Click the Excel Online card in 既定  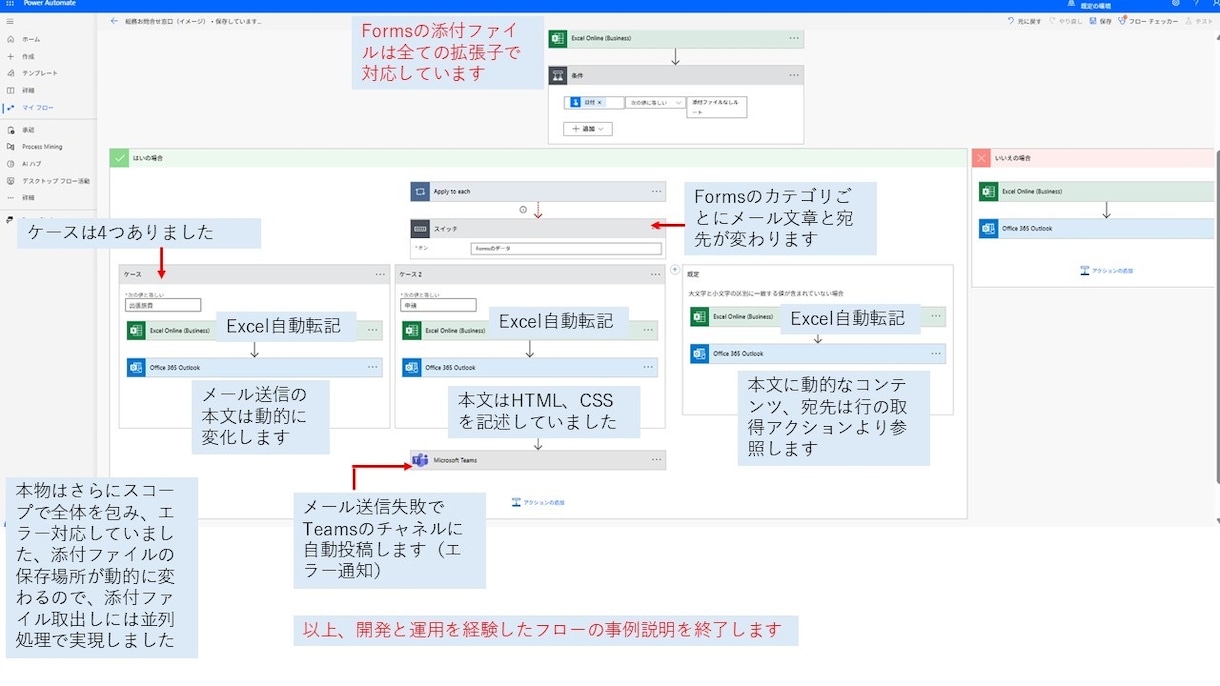[818, 316]
